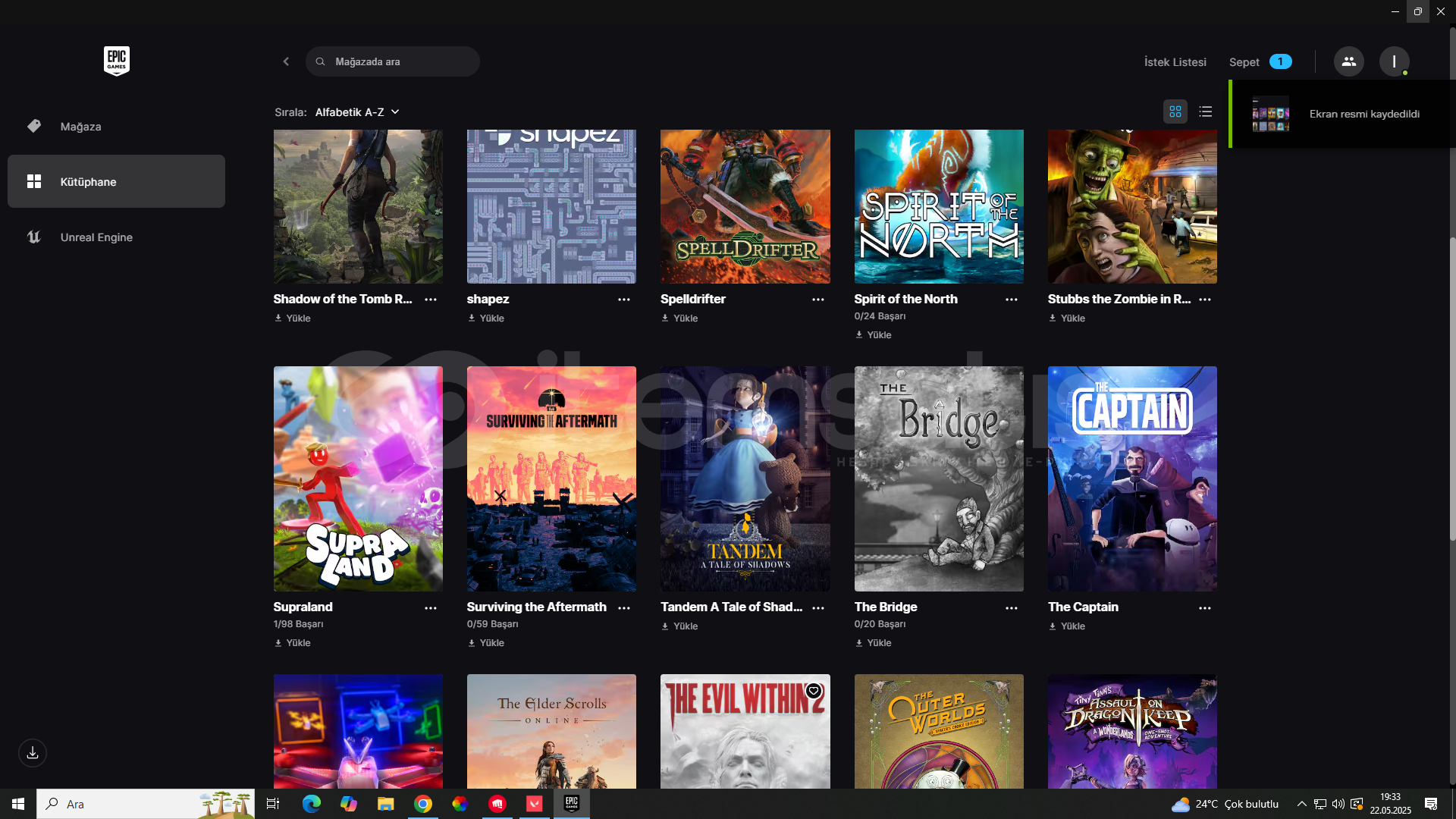Open options menu for shapez
Viewport: 1456px width, 819px height.
tap(624, 300)
